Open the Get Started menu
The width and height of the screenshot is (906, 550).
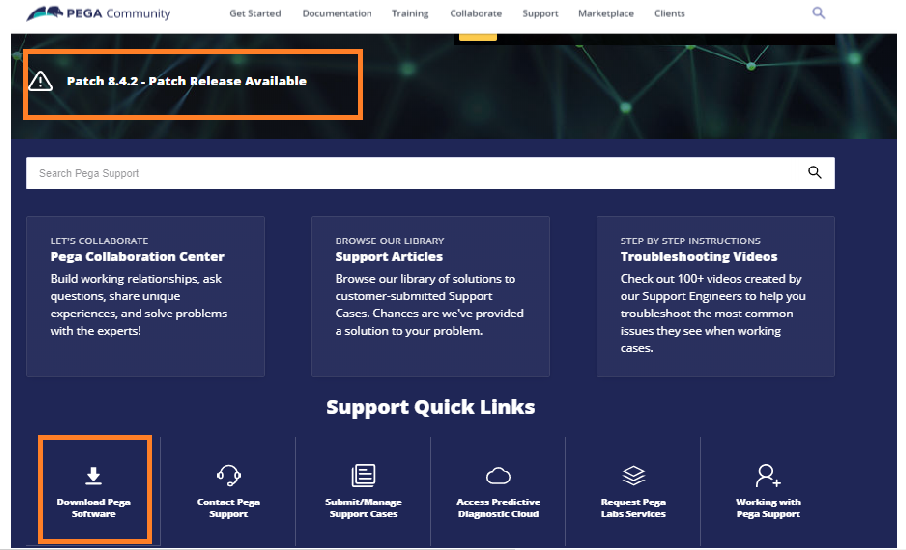[x=255, y=13]
